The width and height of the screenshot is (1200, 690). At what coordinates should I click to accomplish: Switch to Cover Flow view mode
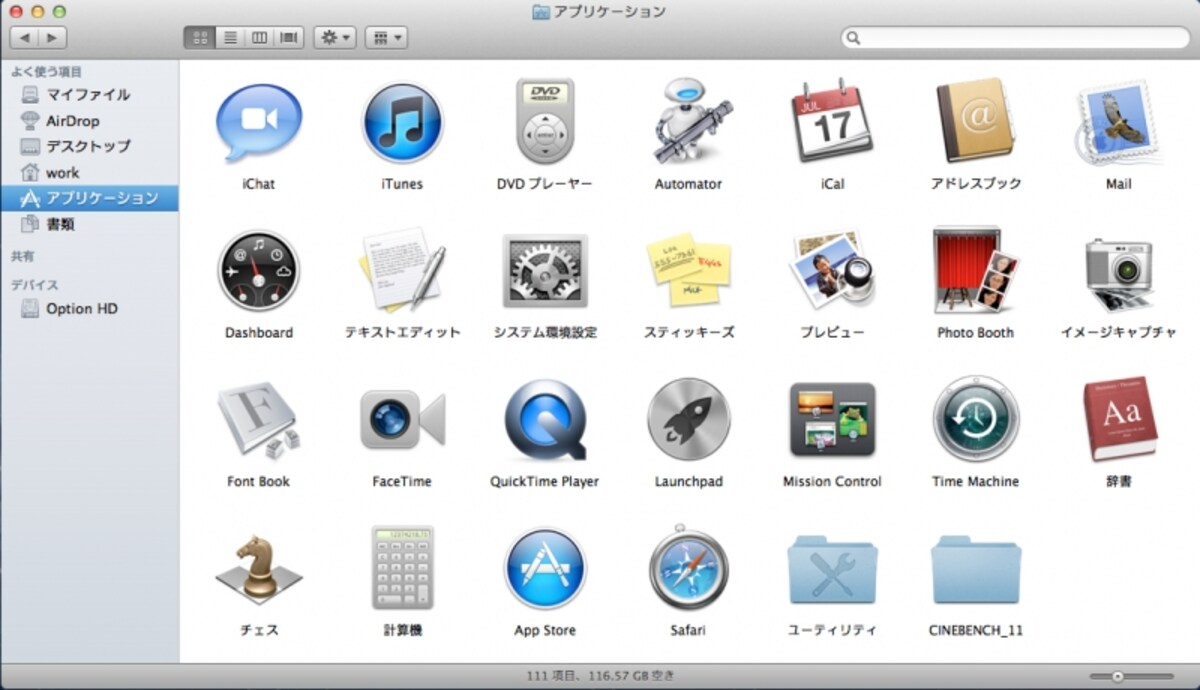point(289,37)
